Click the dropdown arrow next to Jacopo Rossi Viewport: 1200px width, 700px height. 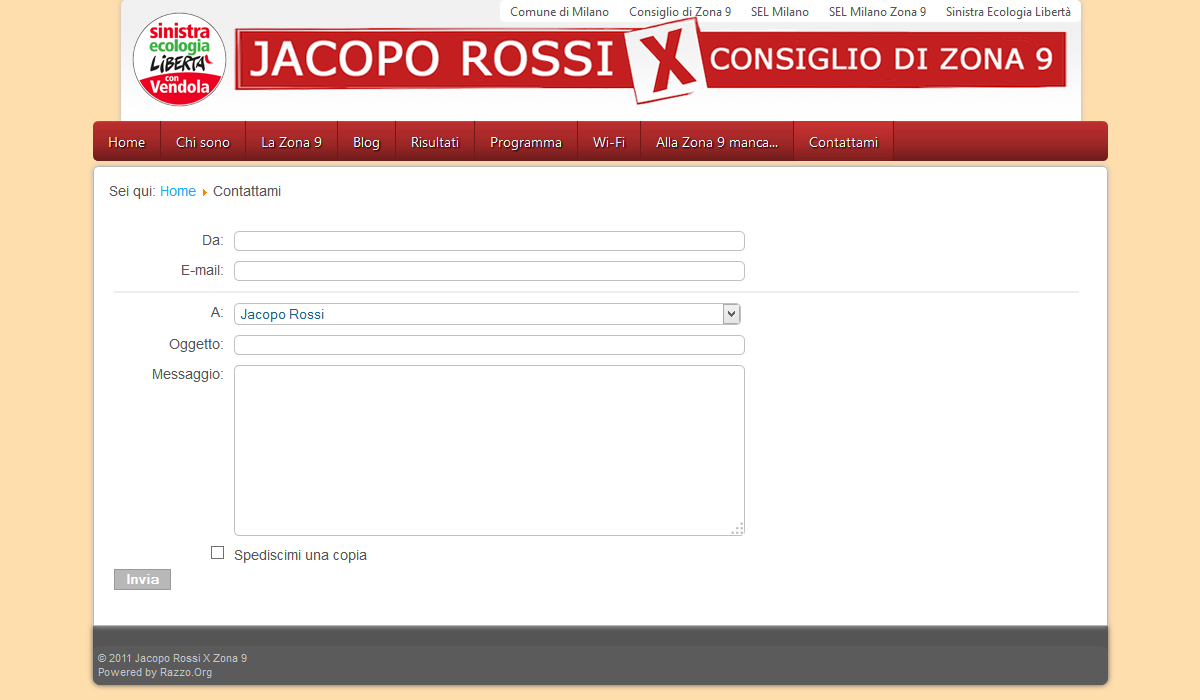pos(731,313)
